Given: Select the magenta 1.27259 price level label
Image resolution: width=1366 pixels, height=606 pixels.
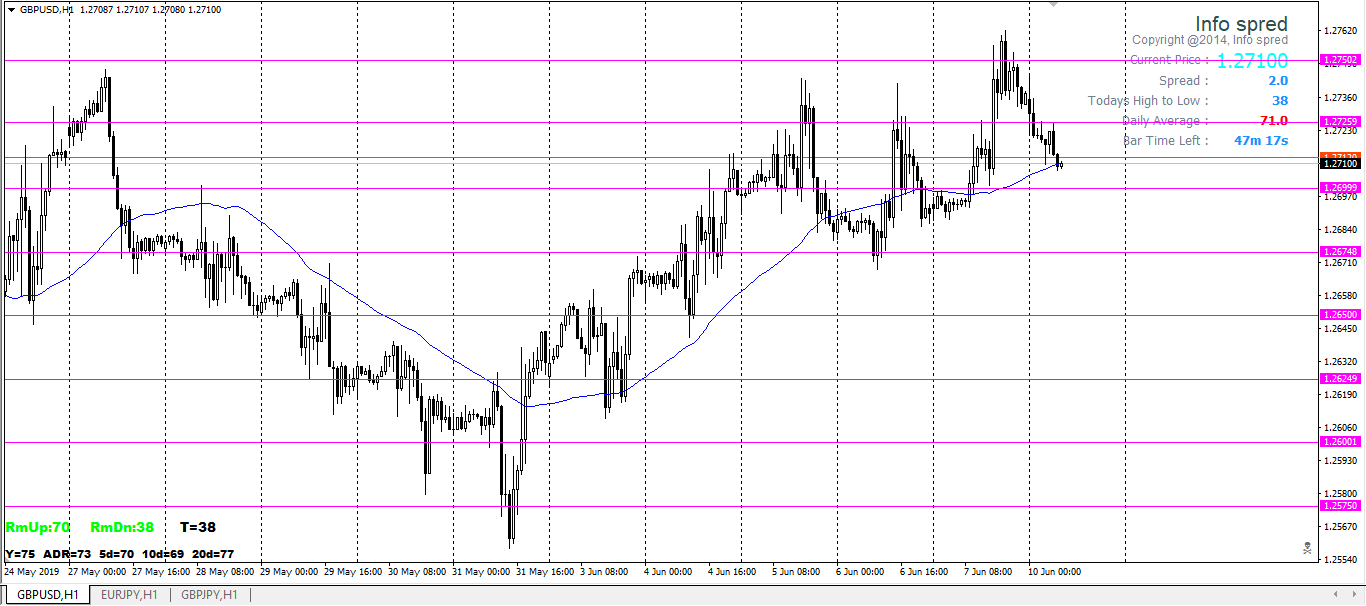Looking at the screenshot, I should [1340, 122].
